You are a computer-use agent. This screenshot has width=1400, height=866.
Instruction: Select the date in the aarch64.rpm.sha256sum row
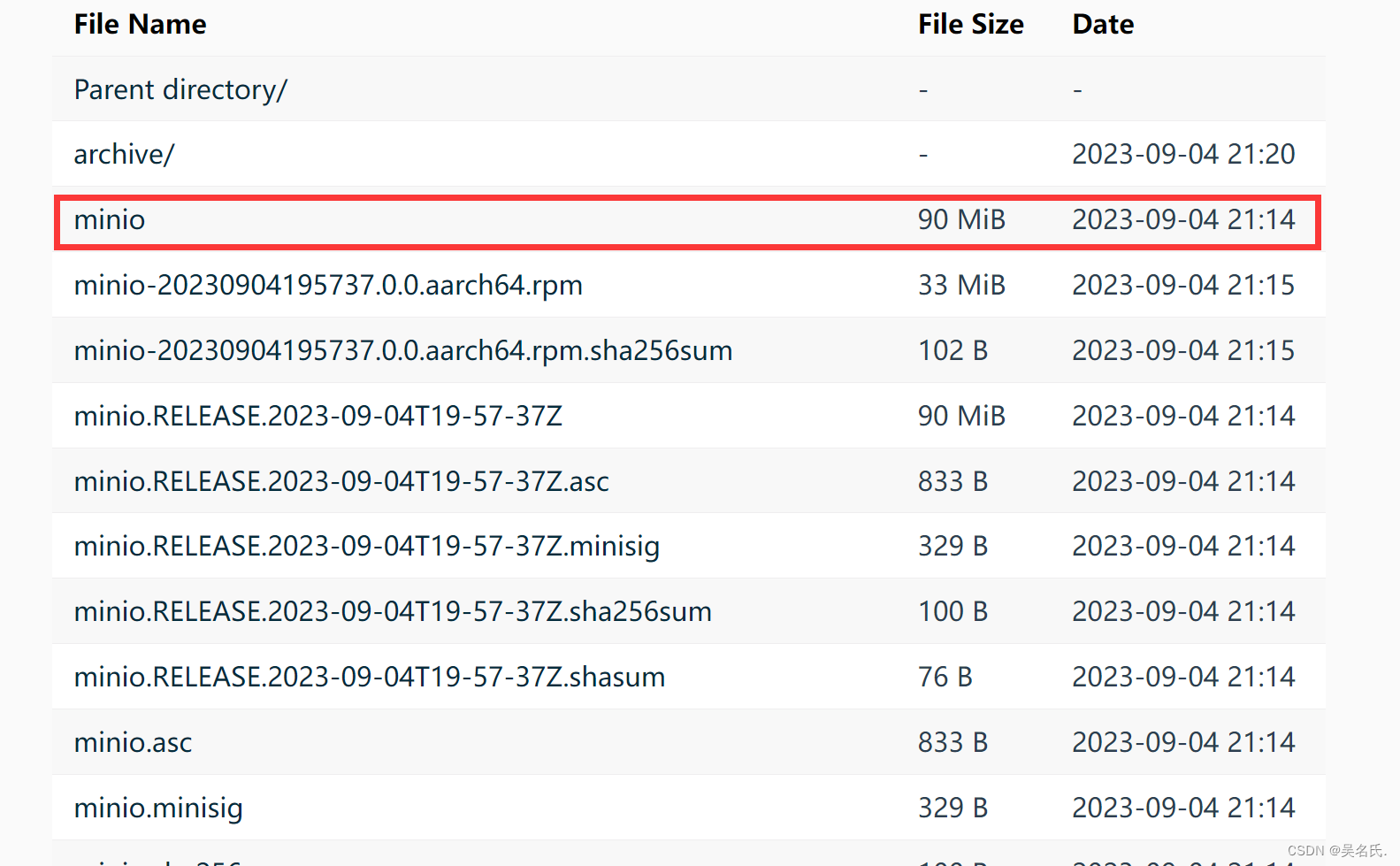[x=1183, y=350]
